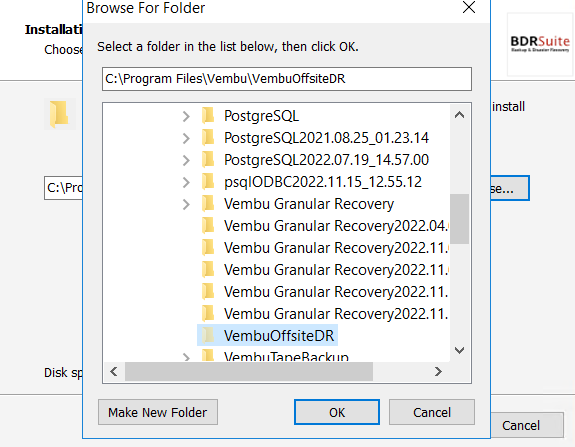Screen dimensions: 575x447
Task: Cancel the Browse For Folder dialog
Action: [432, 412]
